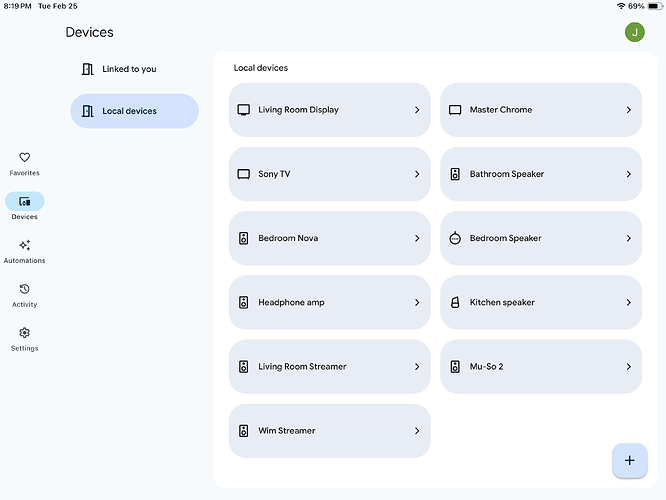Expand Mu-So 2 chevron
666x500 pixels.
click(x=629, y=367)
